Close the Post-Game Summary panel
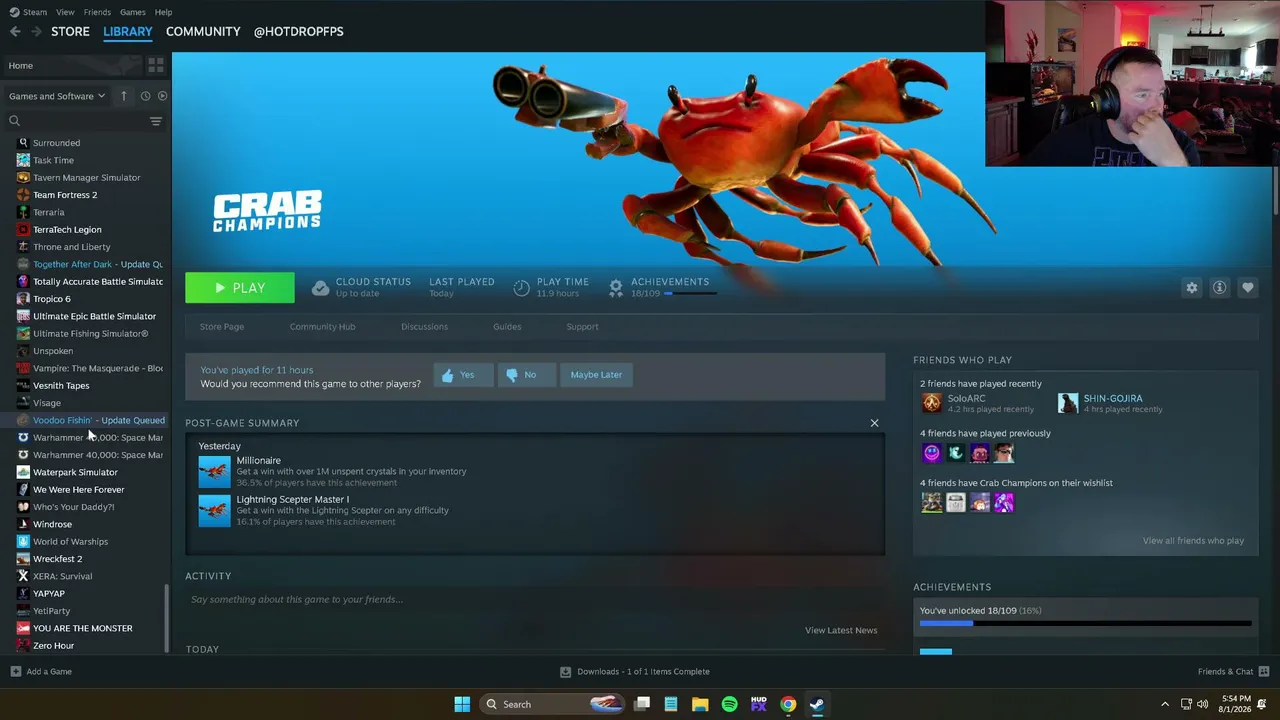Viewport: 1280px width, 720px height. tap(874, 423)
